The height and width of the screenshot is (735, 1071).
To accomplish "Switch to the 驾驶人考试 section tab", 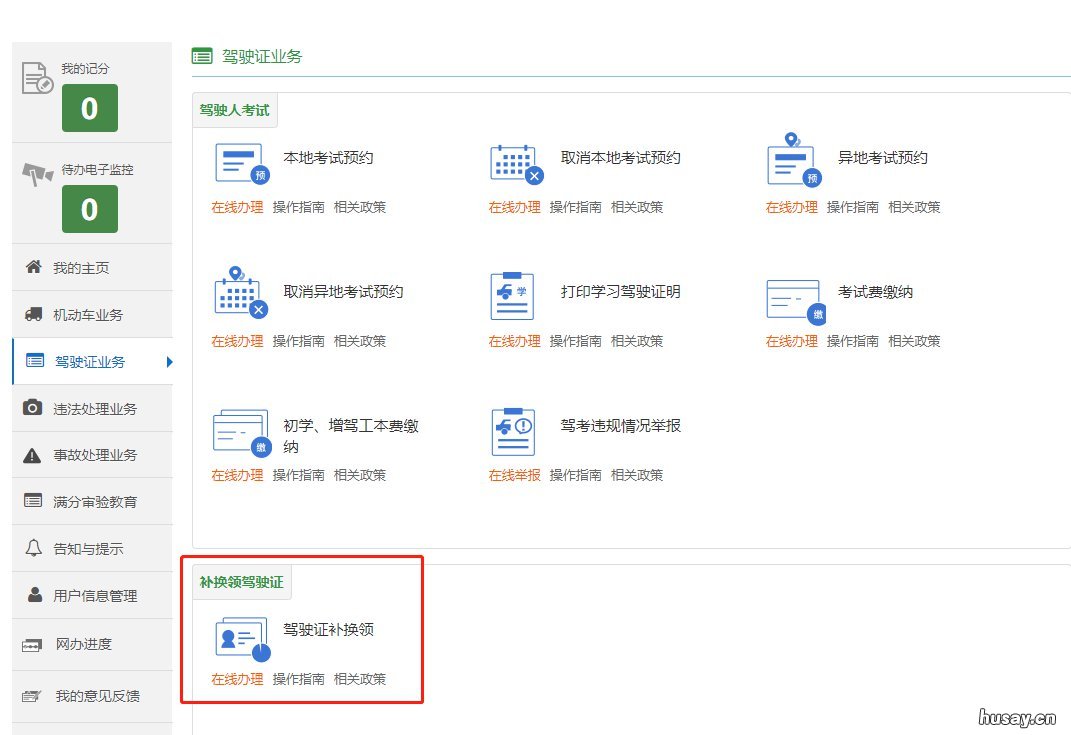I will point(235,110).
